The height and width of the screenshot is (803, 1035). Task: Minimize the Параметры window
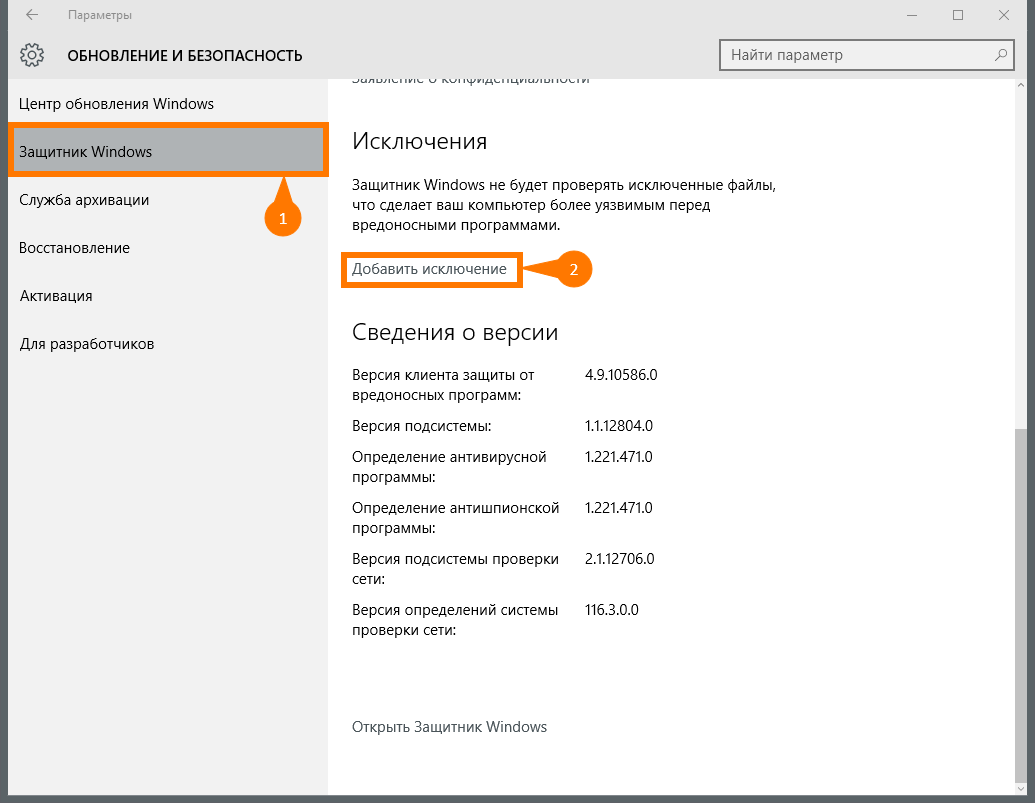(912, 15)
